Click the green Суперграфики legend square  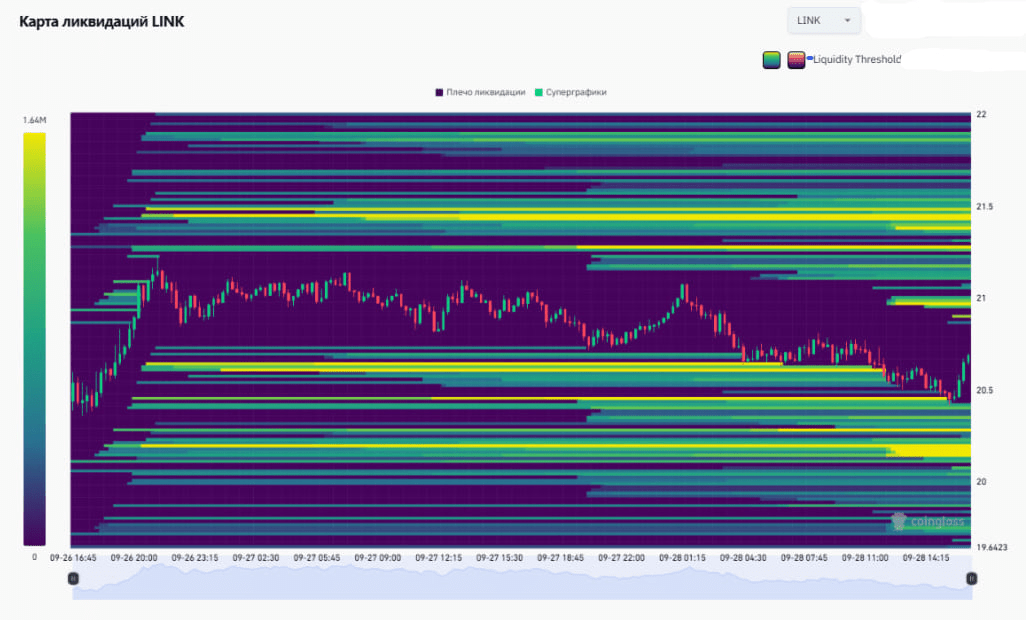pos(539,92)
